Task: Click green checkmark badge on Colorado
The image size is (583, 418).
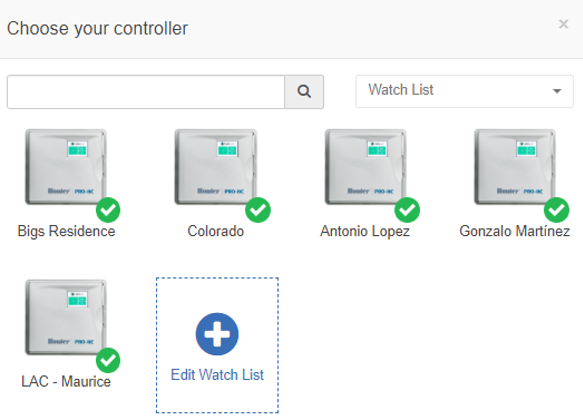Action: 258,210
